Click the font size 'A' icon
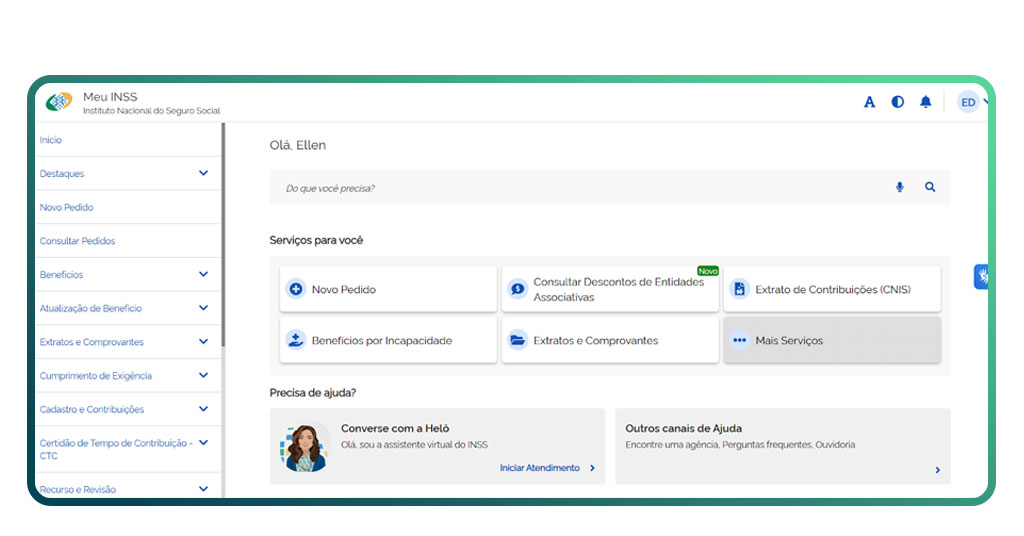This screenshot has width=1024, height=536. point(869,102)
